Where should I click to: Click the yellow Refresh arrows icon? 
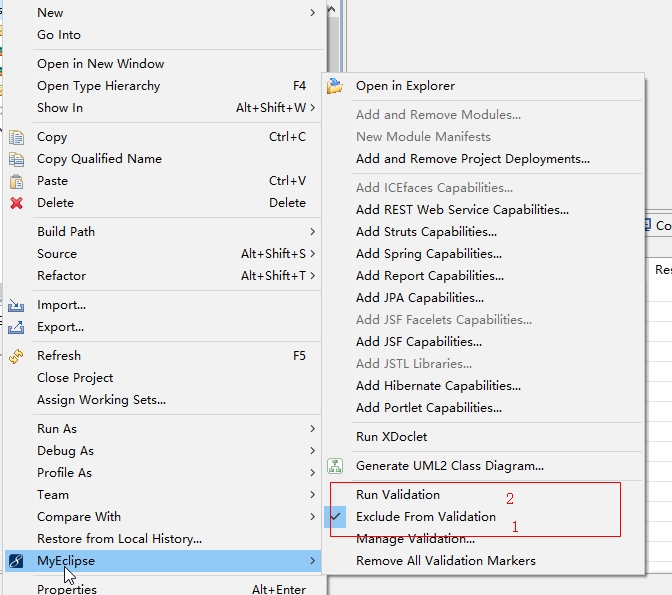pyautogui.click(x=16, y=356)
